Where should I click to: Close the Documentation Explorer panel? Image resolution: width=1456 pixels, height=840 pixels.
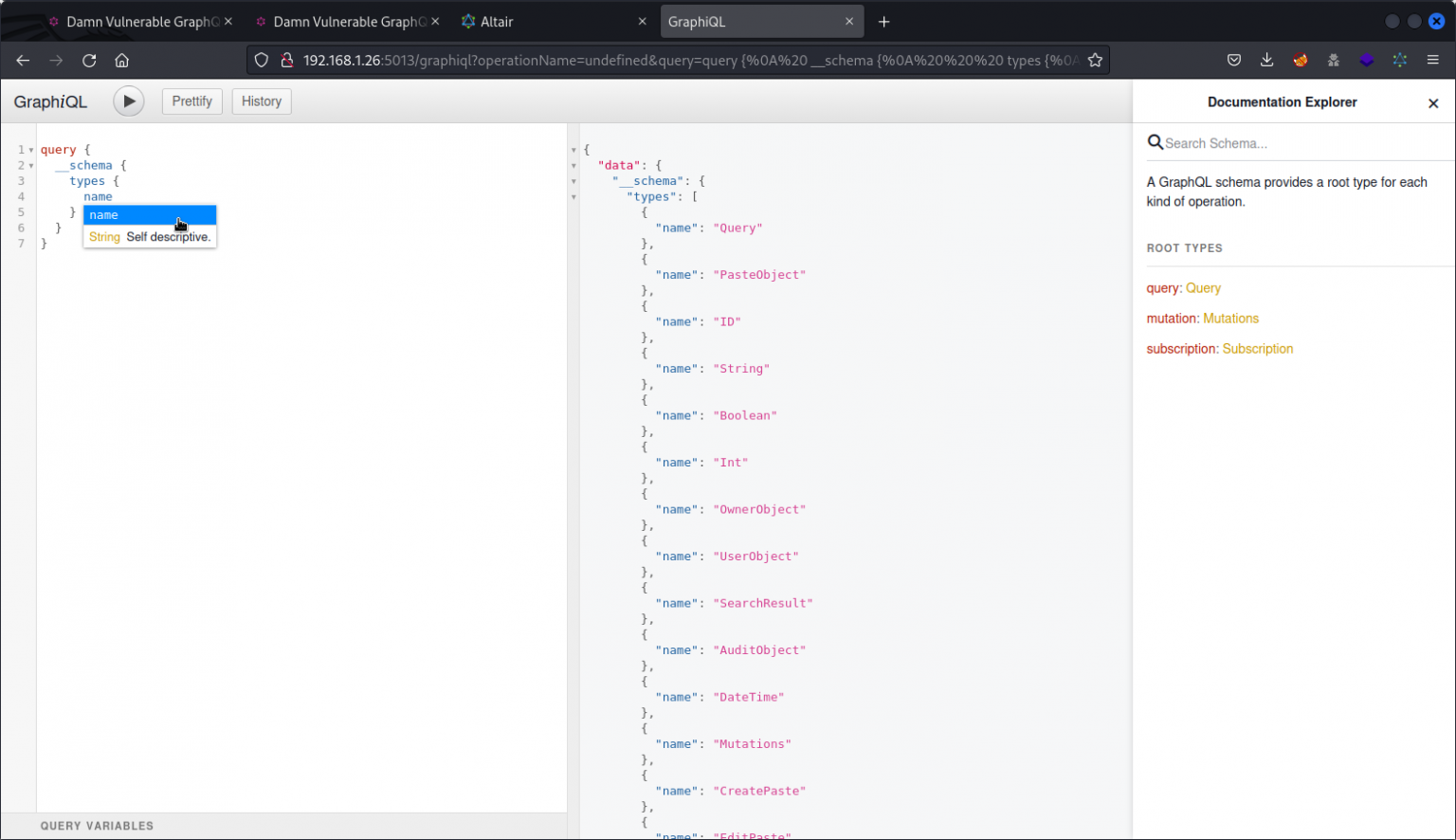[x=1433, y=103]
